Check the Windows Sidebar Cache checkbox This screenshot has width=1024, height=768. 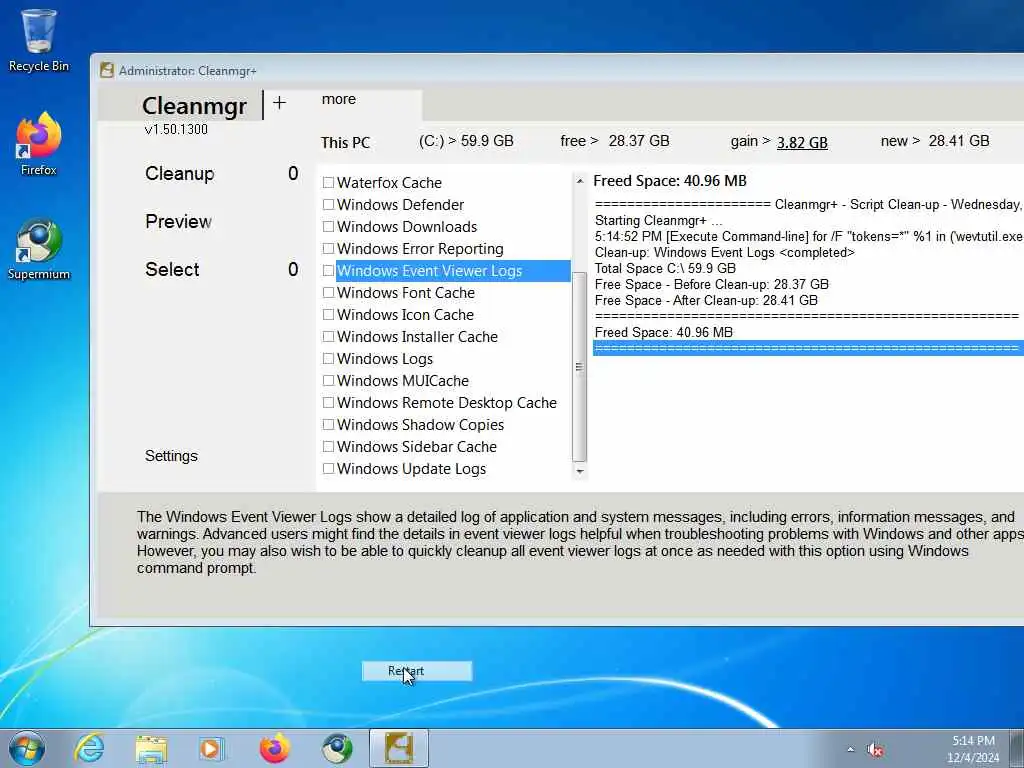tap(328, 447)
